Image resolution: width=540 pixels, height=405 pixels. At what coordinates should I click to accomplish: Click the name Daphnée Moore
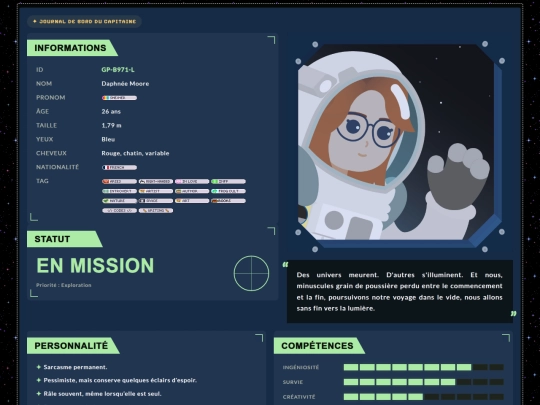125,84
